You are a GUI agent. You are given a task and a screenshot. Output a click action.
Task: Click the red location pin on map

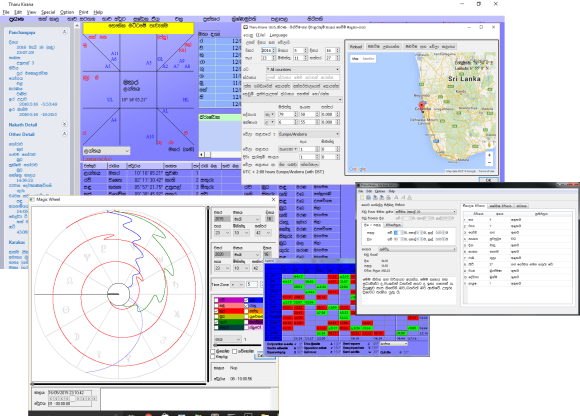click(422, 106)
